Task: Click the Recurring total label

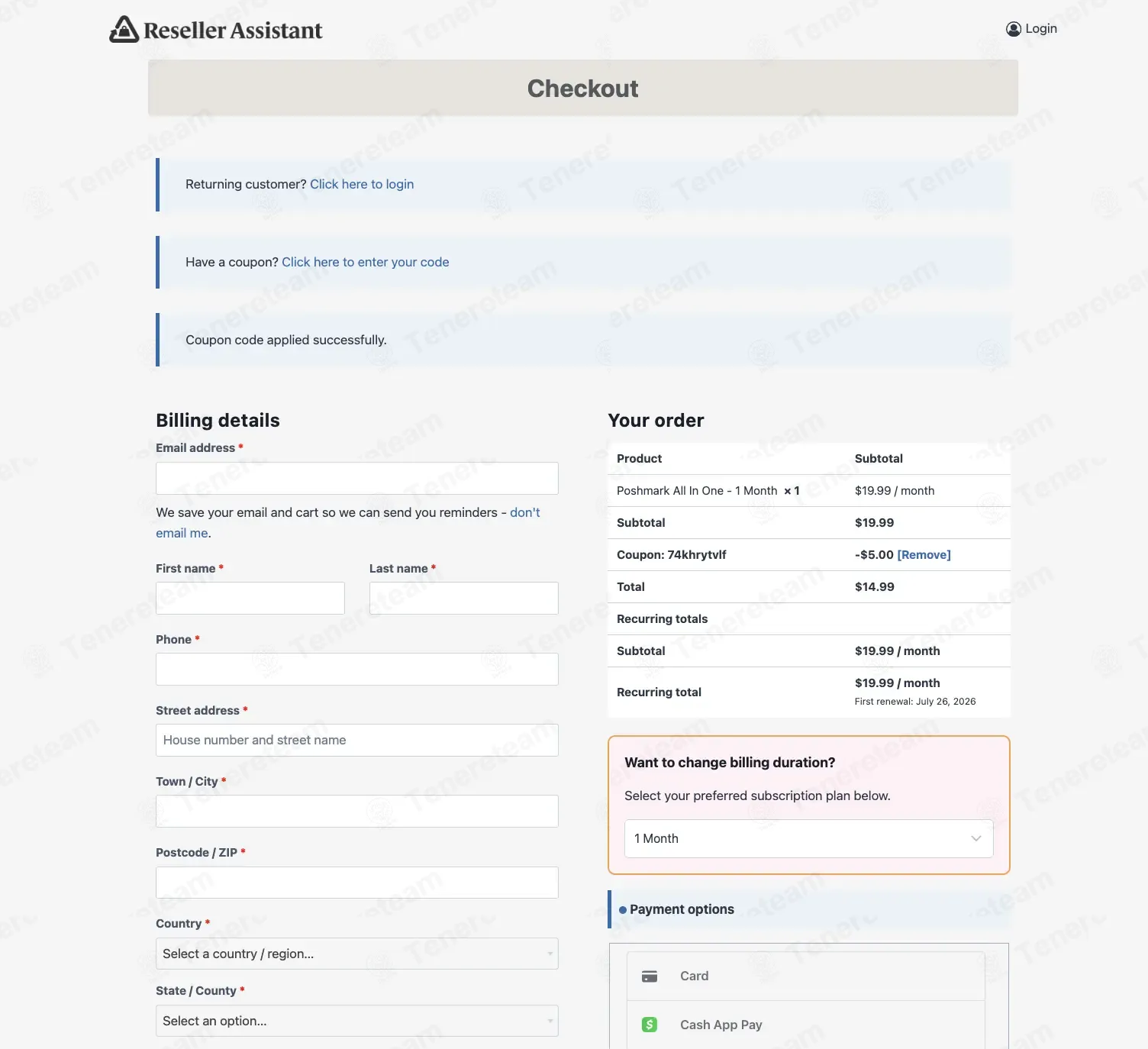Action: 659,692
